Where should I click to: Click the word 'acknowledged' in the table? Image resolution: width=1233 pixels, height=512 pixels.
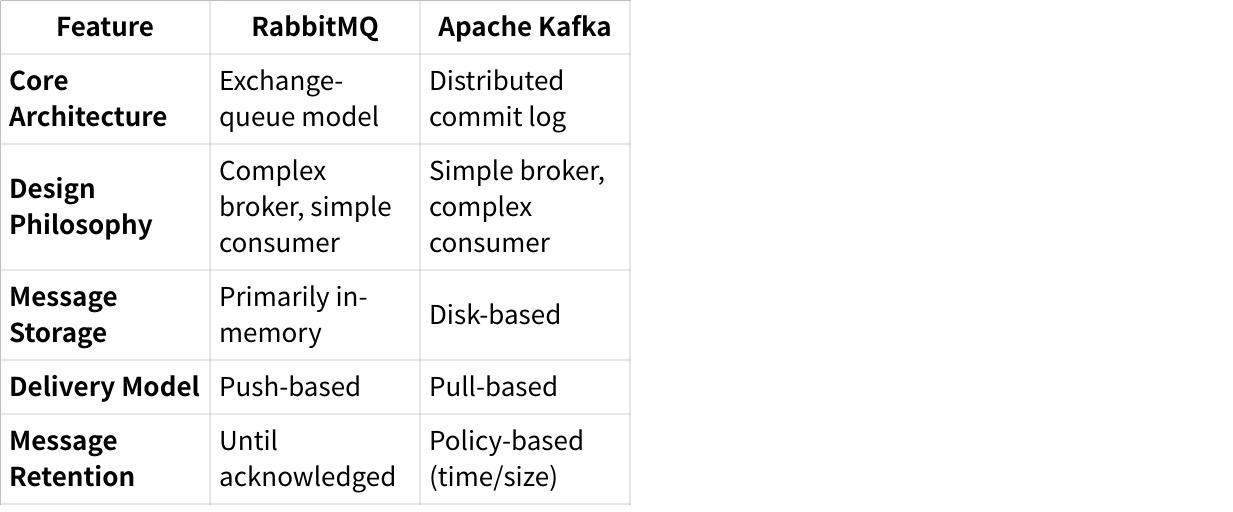[x=307, y=477]
